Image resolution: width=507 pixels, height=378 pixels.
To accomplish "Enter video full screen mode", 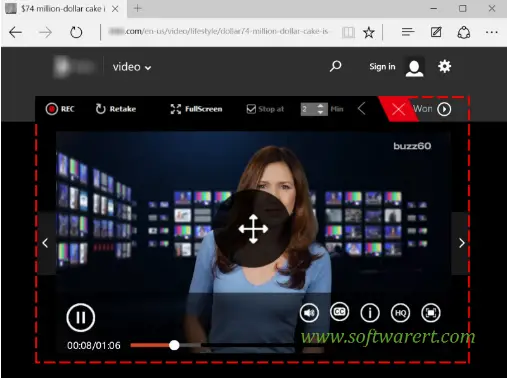I will (431, 313).
